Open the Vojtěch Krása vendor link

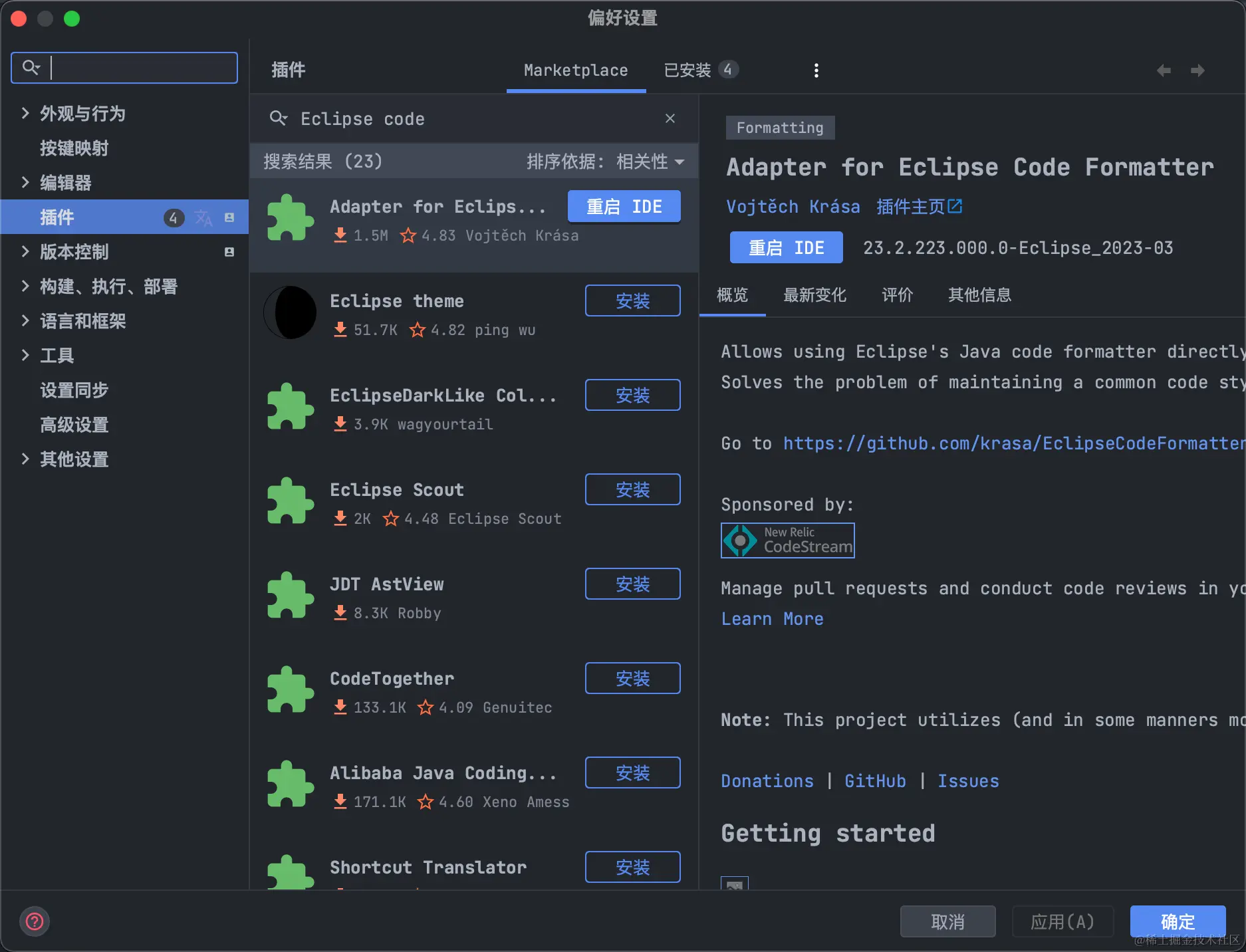(x=793, y=207)
